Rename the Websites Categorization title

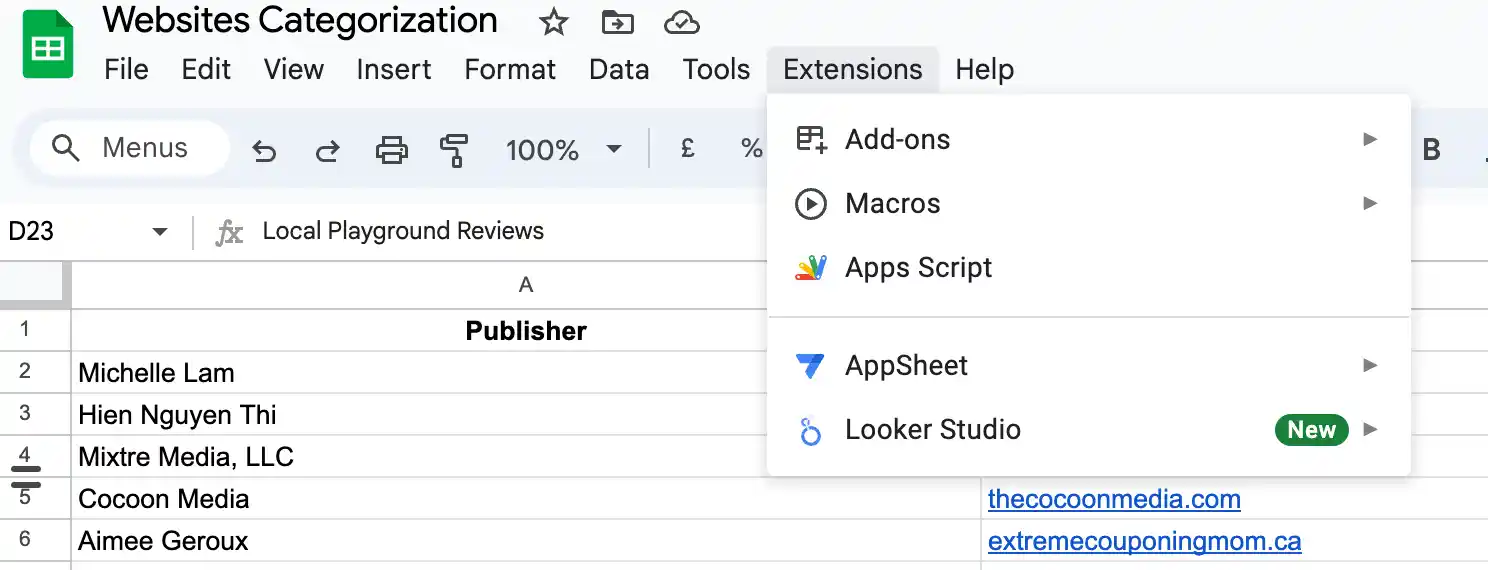[x=300, y=21]
